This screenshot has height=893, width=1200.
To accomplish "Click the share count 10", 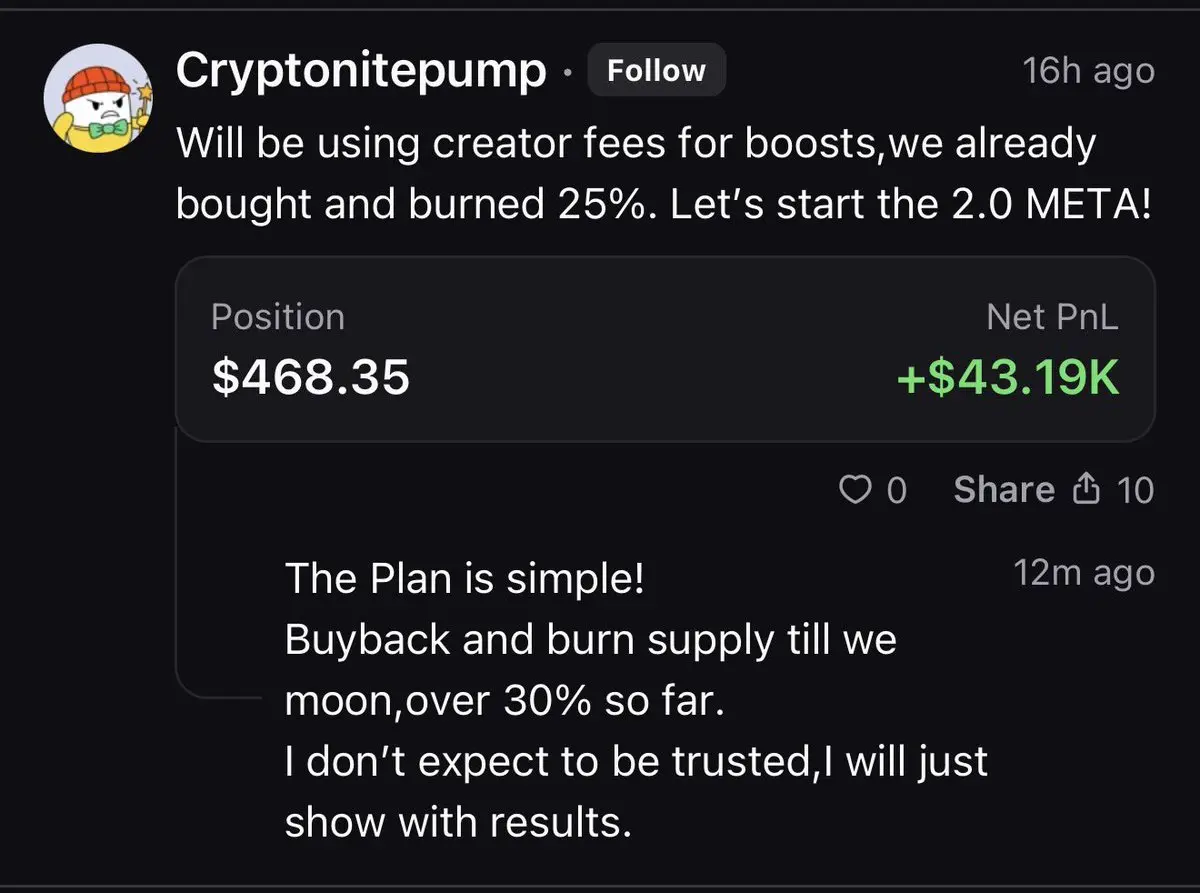I will (x=1135, y=490).
